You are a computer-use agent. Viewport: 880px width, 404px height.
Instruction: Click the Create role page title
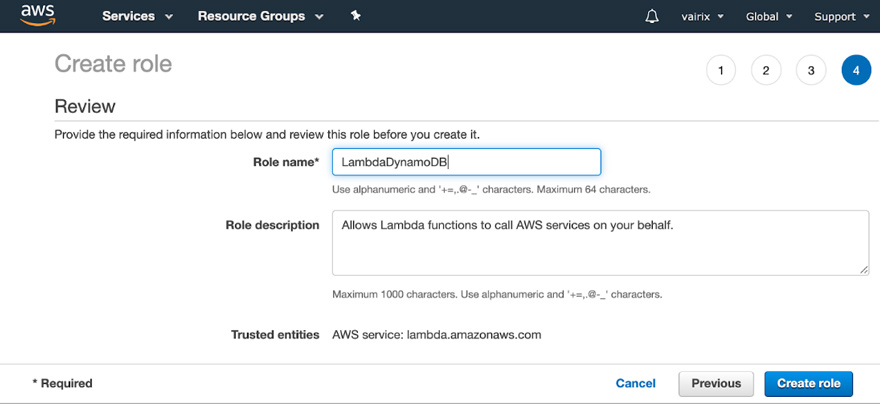coord(113,64)
